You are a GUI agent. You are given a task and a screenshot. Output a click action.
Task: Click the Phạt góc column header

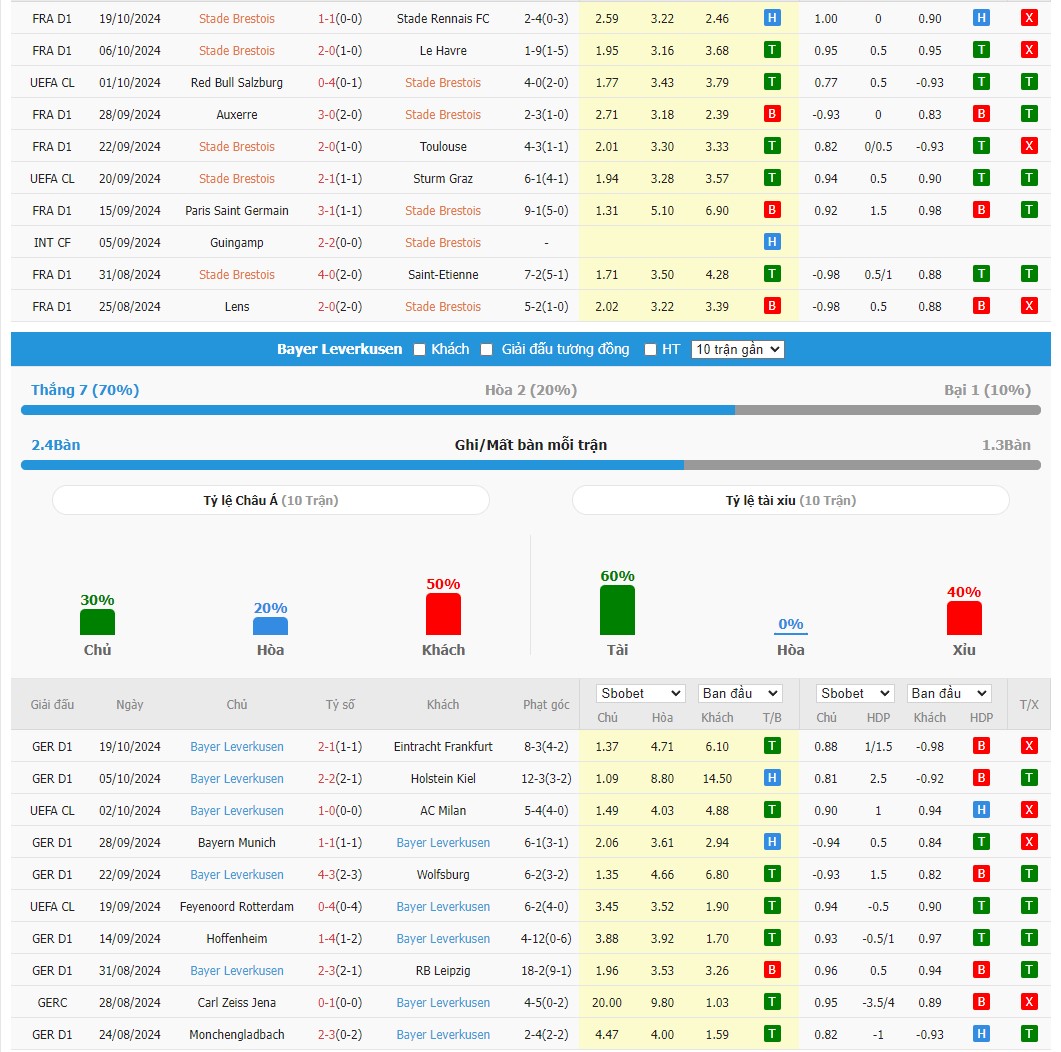[546, 704]
